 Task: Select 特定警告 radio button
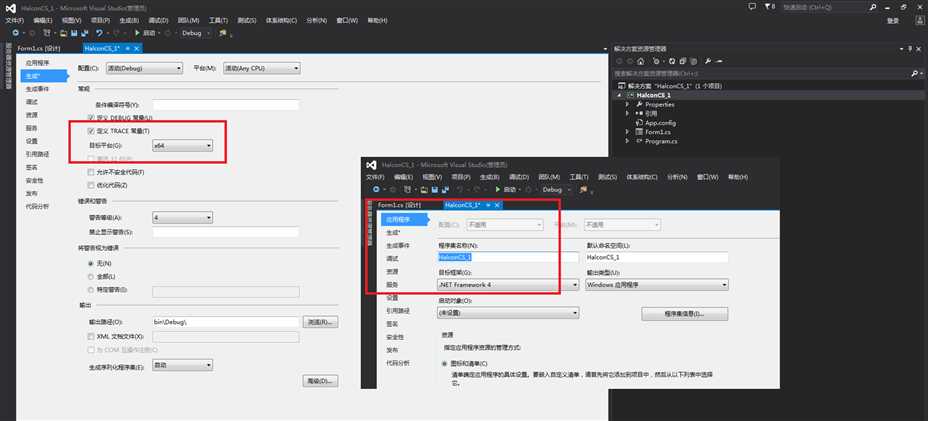pyautogui.click(x=91, y=290)
